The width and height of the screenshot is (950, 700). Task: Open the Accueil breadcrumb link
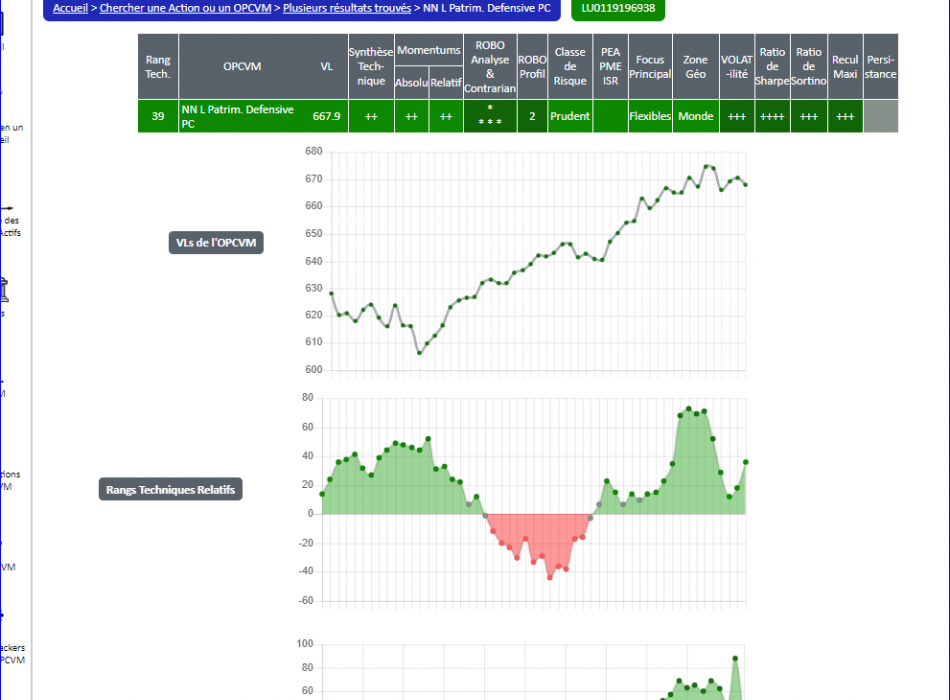click(70, 8)
